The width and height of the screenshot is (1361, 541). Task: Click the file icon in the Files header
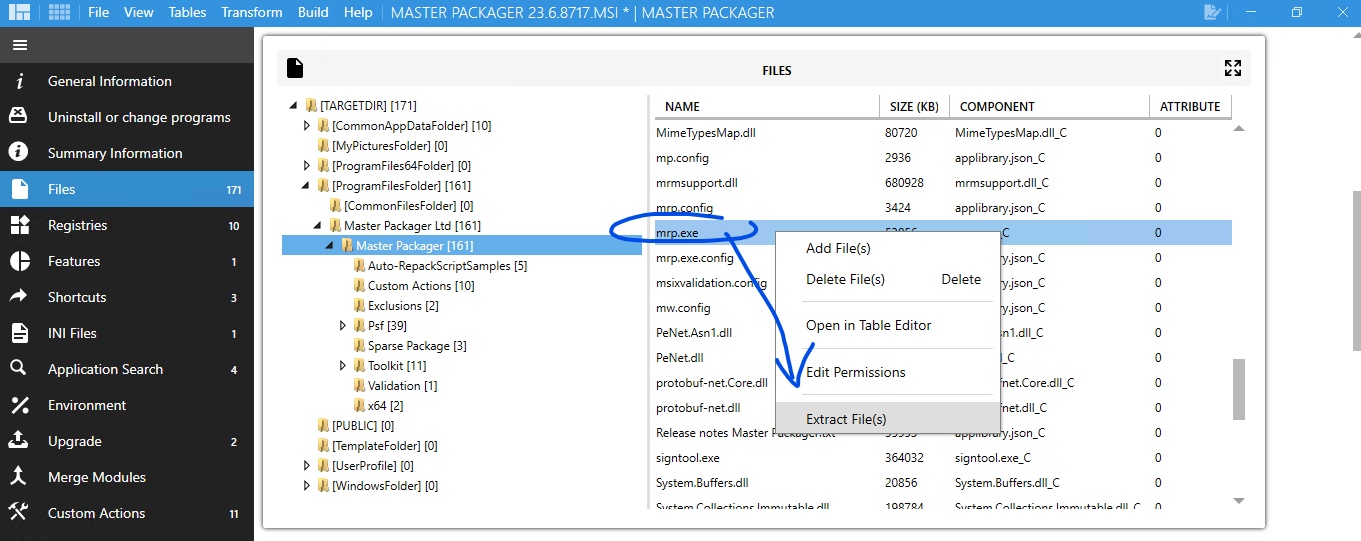click(x=294, y=68)
